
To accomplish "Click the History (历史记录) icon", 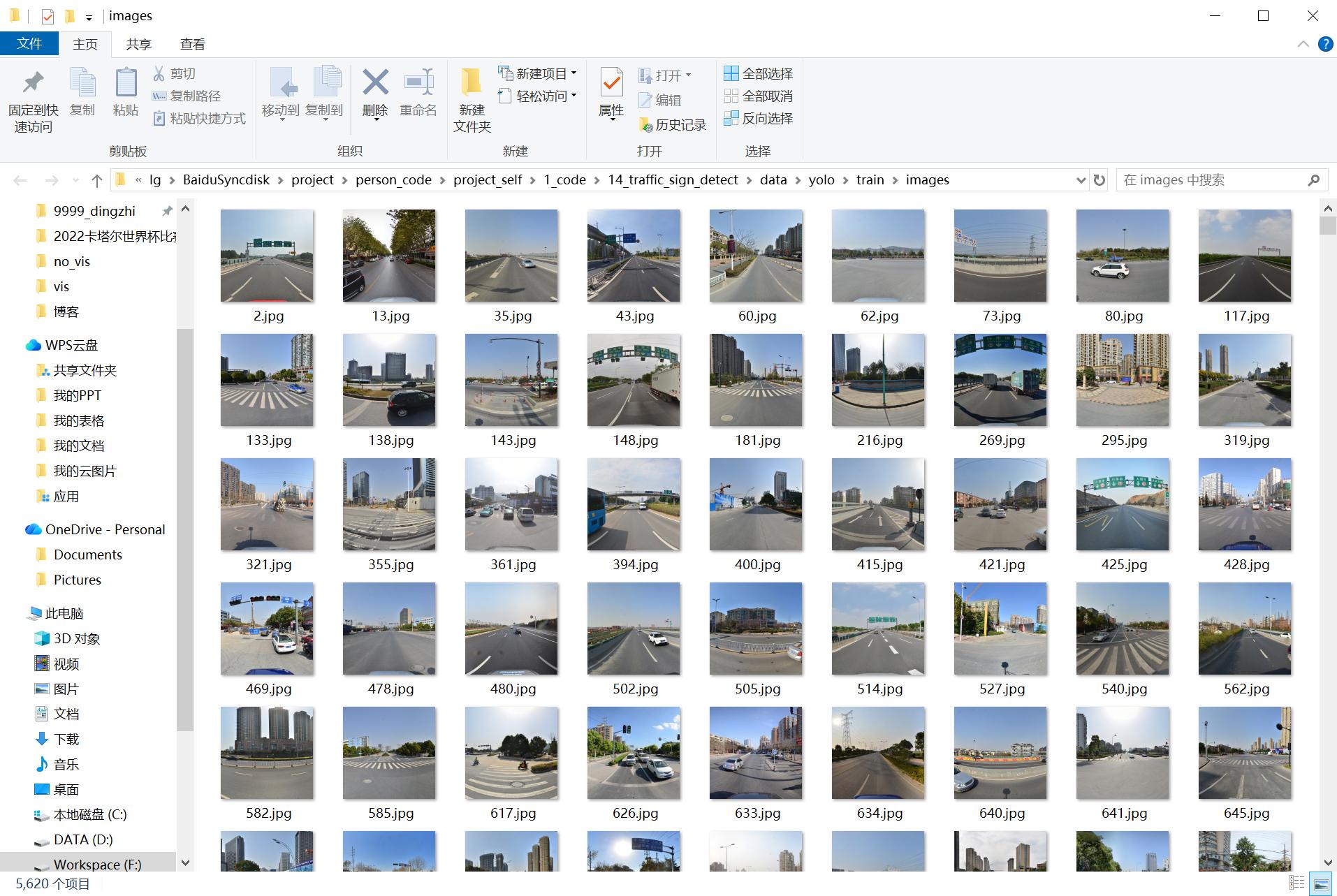I will [x=645, y=125].
